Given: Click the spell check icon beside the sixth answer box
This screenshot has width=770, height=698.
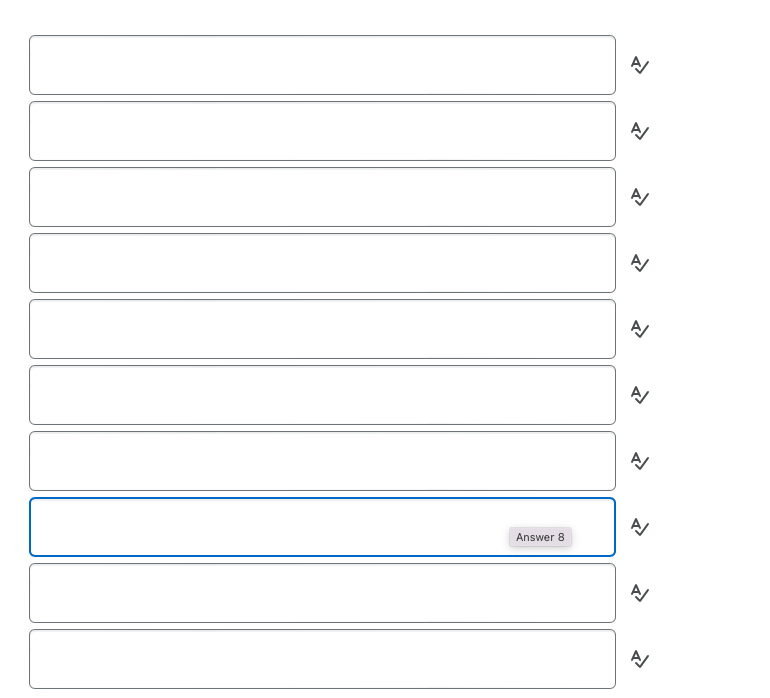Looking at the screenshot, I should [640, 395].
